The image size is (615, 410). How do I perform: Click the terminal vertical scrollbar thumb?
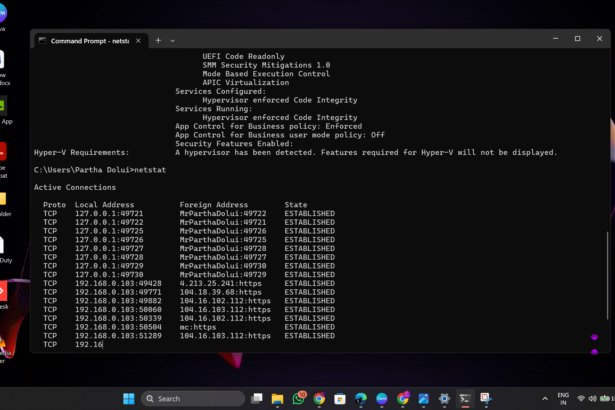(607, 275)
